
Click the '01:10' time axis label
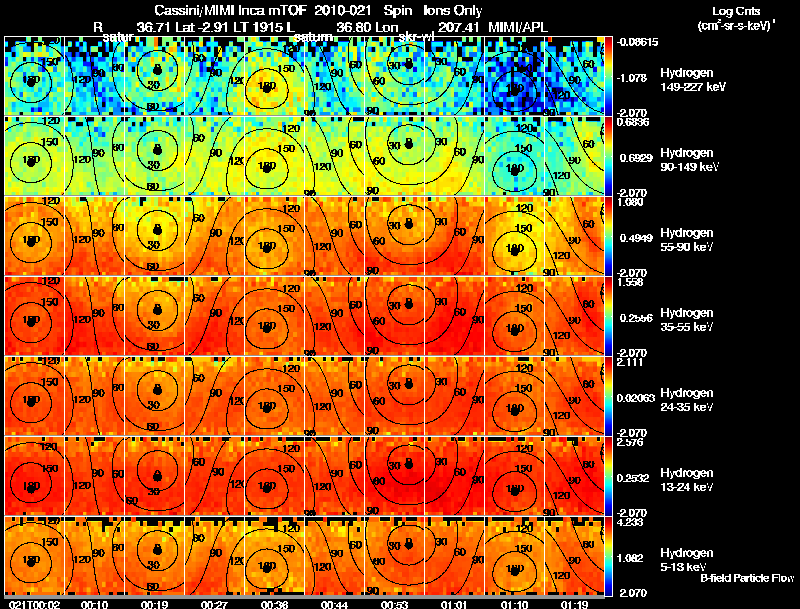point(514,604)
